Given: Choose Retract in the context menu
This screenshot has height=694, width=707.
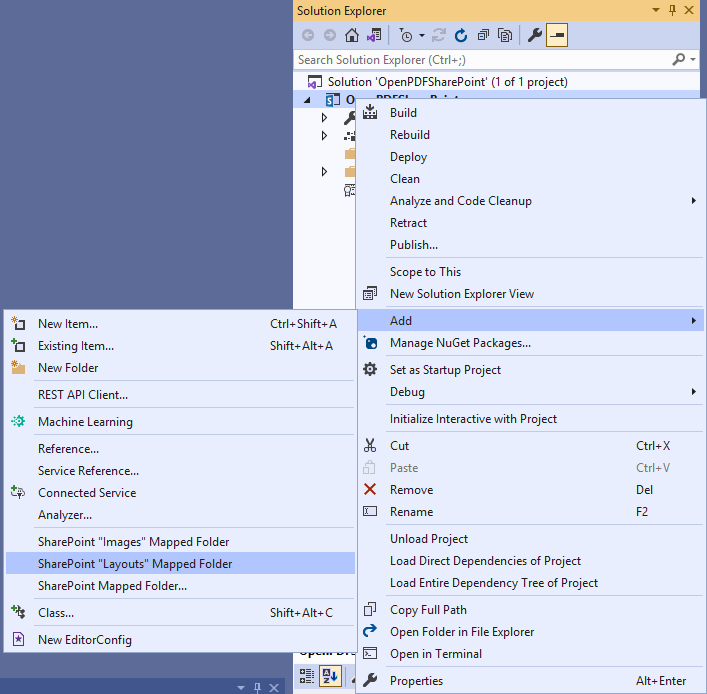Looking at the screenshot, I should [530, 223].
